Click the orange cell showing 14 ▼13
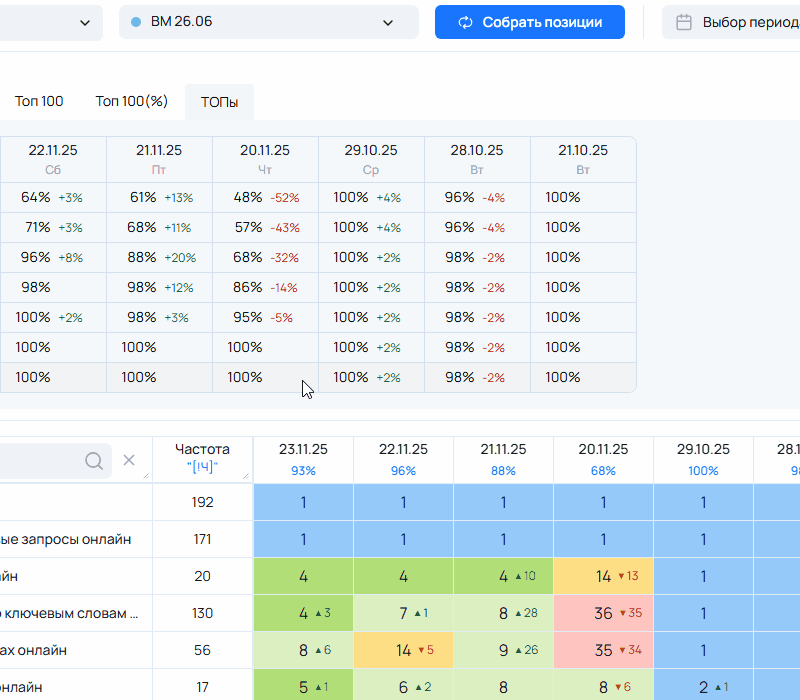 (603, 576)
